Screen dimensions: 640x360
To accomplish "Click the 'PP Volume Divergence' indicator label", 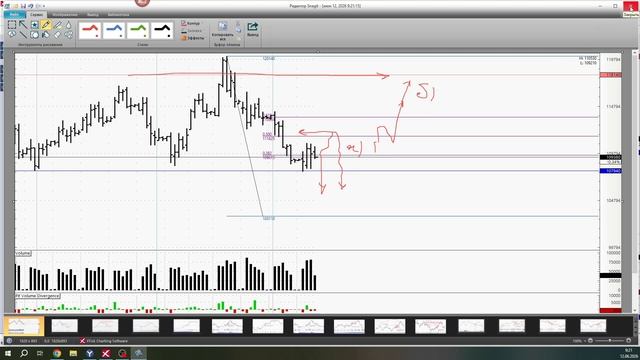I will (38, 296).
